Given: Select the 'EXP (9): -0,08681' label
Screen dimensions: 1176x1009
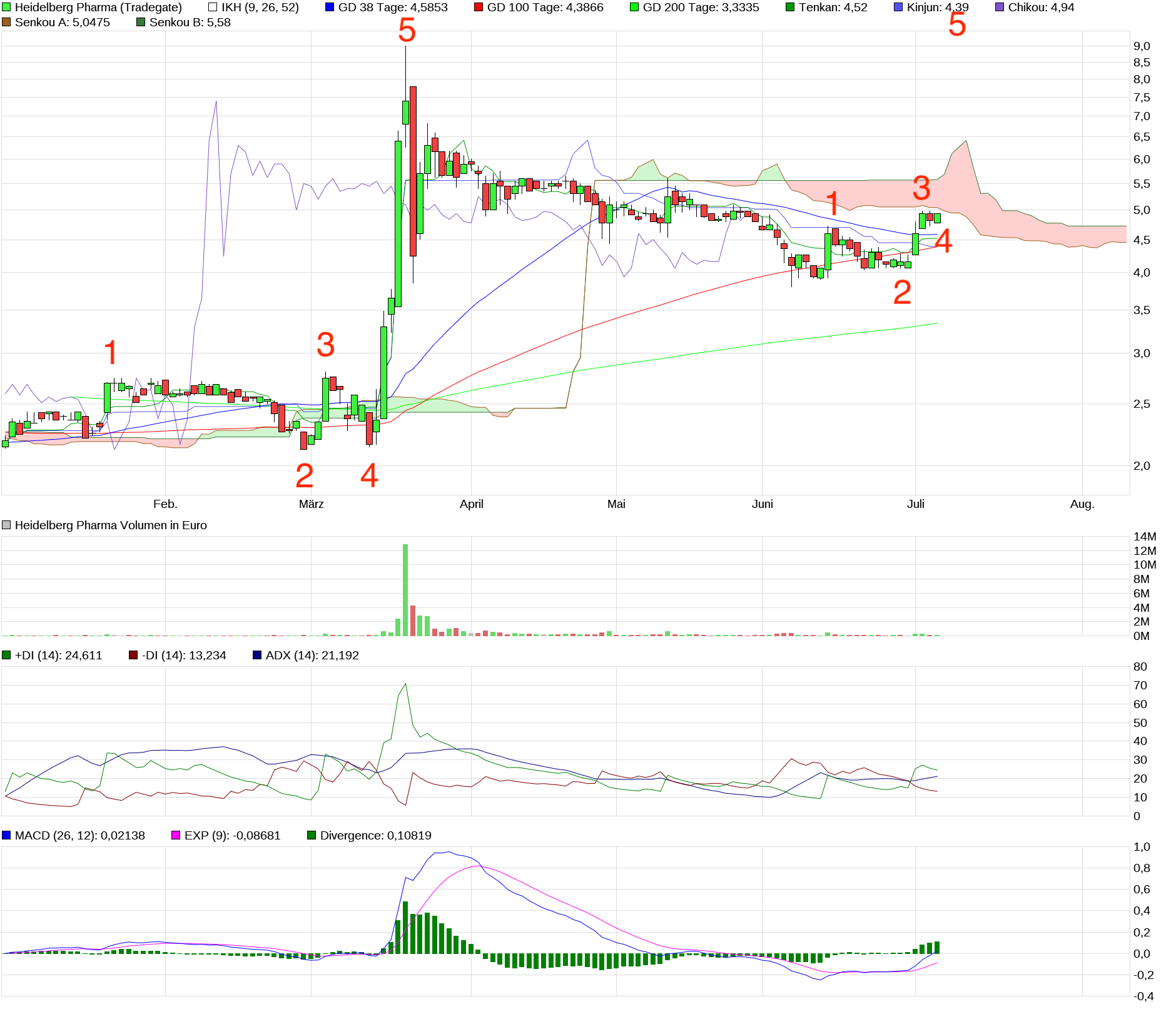Looking at the screenshot, I should [x=233, y=836].
